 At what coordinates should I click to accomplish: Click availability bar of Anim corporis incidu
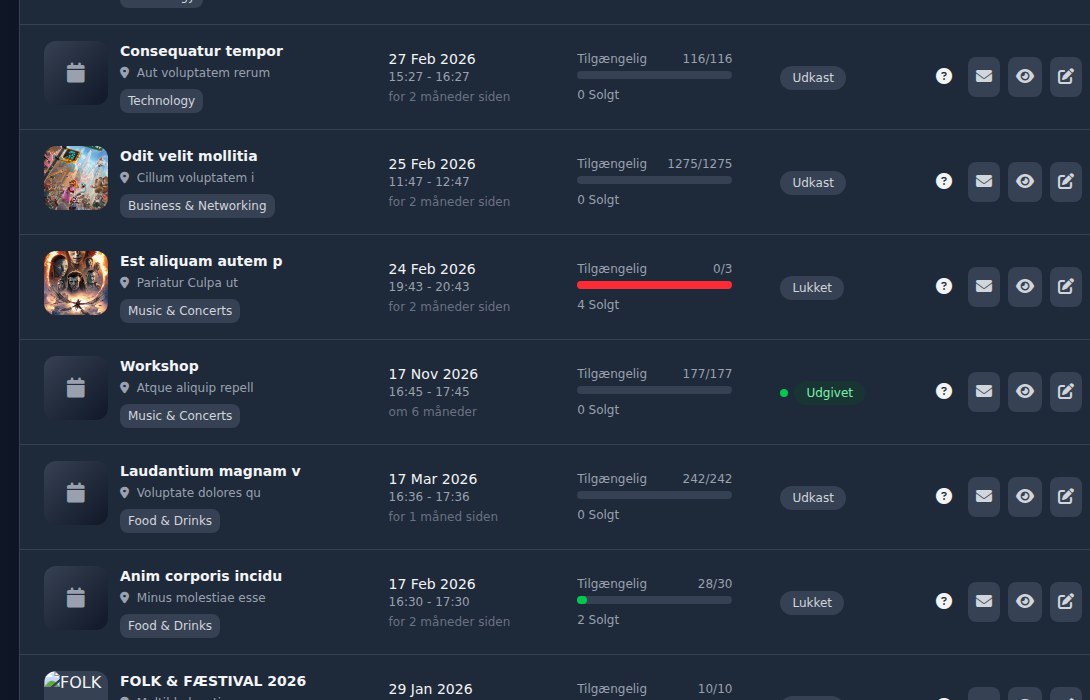pyautogui.click(x=654, y=600)
